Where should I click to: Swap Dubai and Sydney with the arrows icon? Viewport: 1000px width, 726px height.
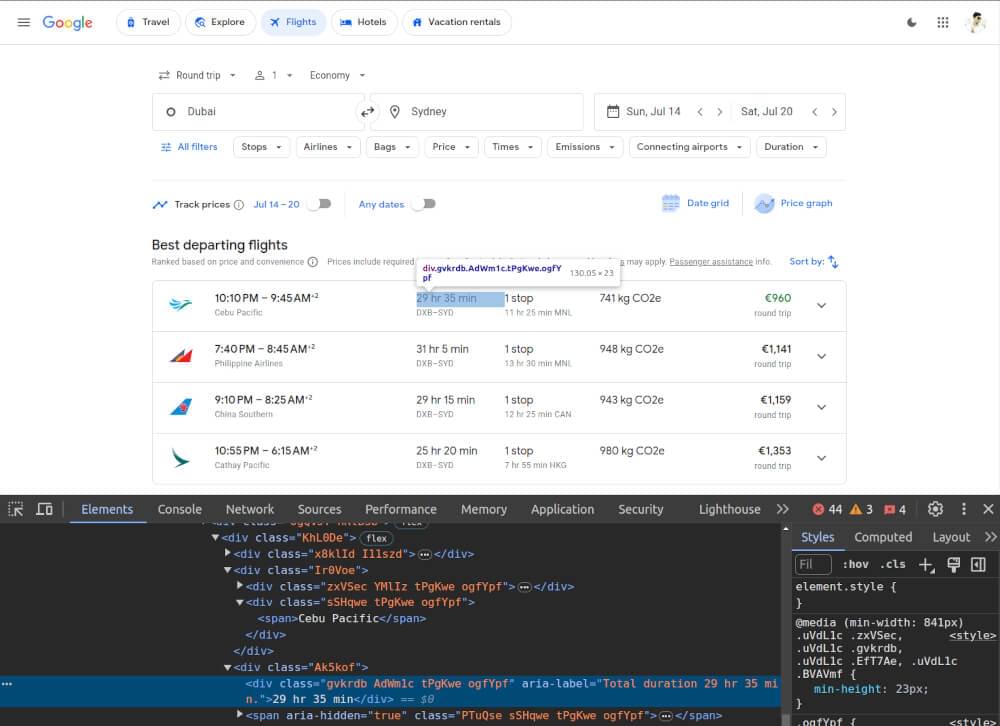click(368, 111)
